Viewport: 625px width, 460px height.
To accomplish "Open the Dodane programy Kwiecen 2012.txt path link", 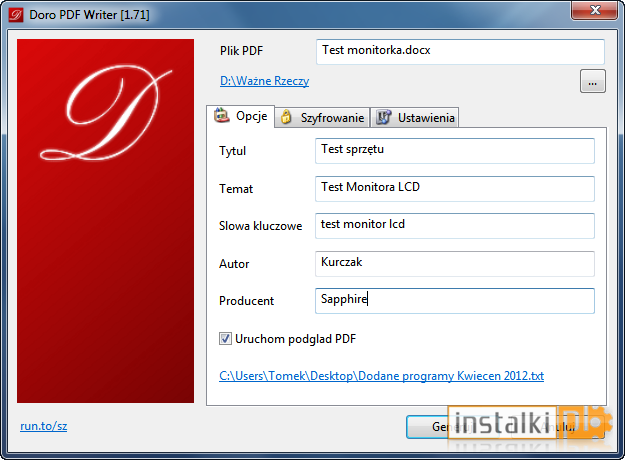I will 381,376.
